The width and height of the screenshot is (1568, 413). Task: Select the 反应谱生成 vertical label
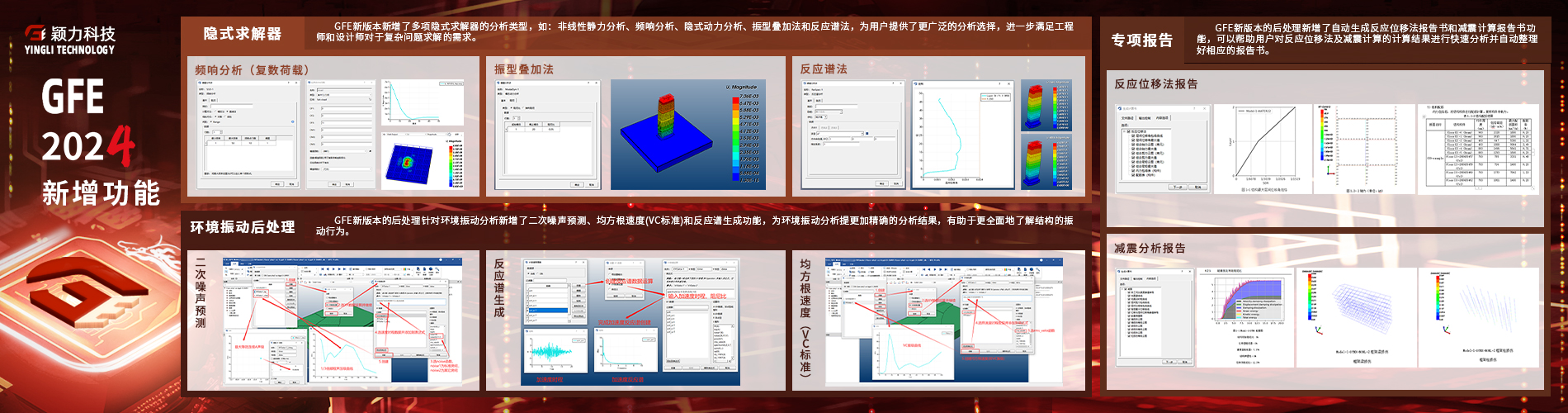click(x=499, y=288)
